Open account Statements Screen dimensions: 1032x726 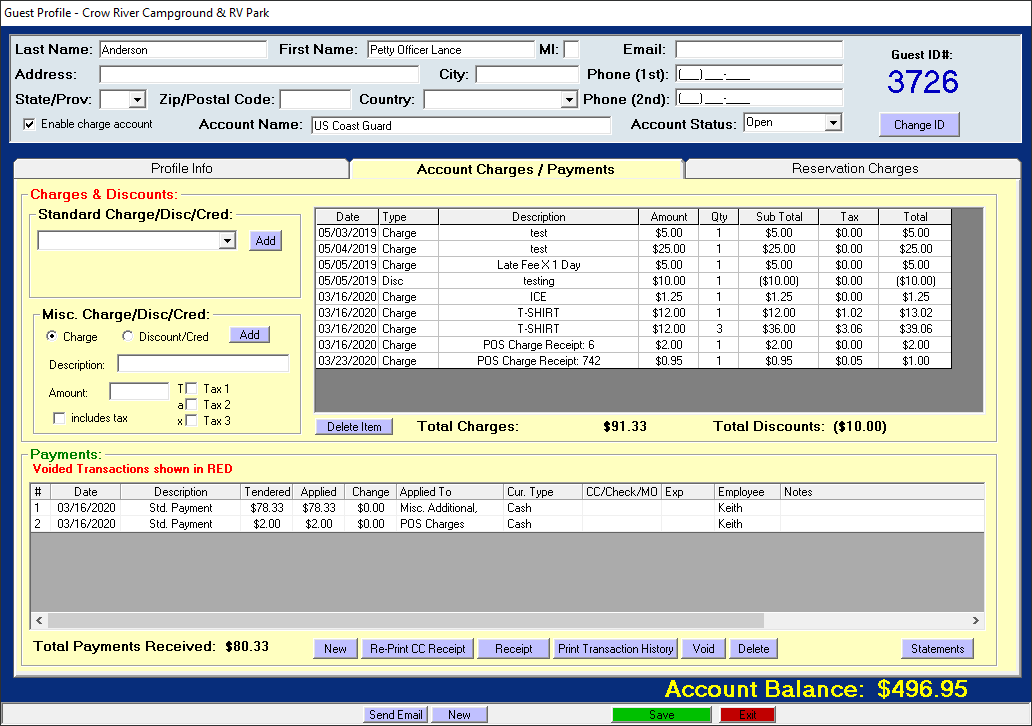(x=937, y=648)
